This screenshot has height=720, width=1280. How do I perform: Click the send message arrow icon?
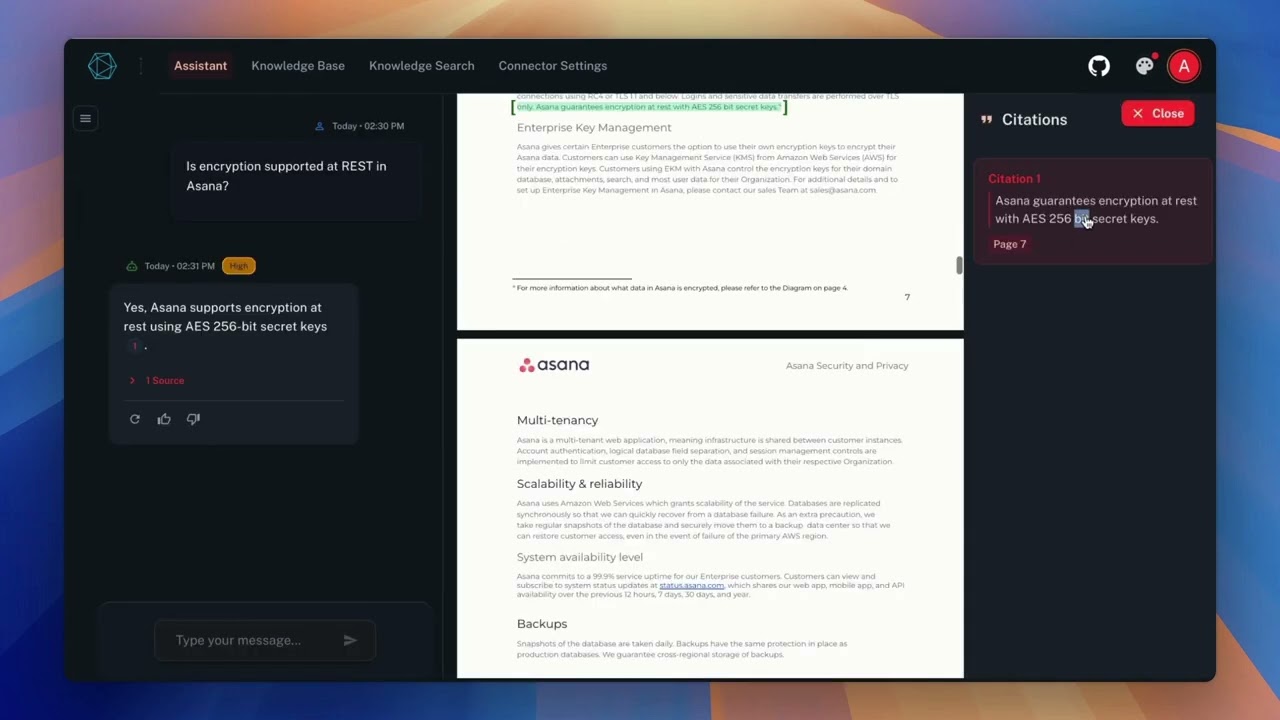pos(350,640)
